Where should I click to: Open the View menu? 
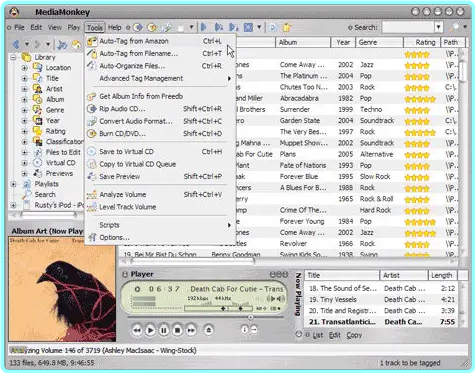[x=55, y=27]
